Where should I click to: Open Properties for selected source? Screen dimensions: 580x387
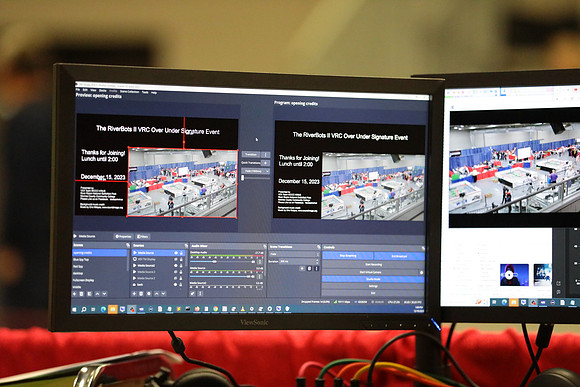pos(124,236)
